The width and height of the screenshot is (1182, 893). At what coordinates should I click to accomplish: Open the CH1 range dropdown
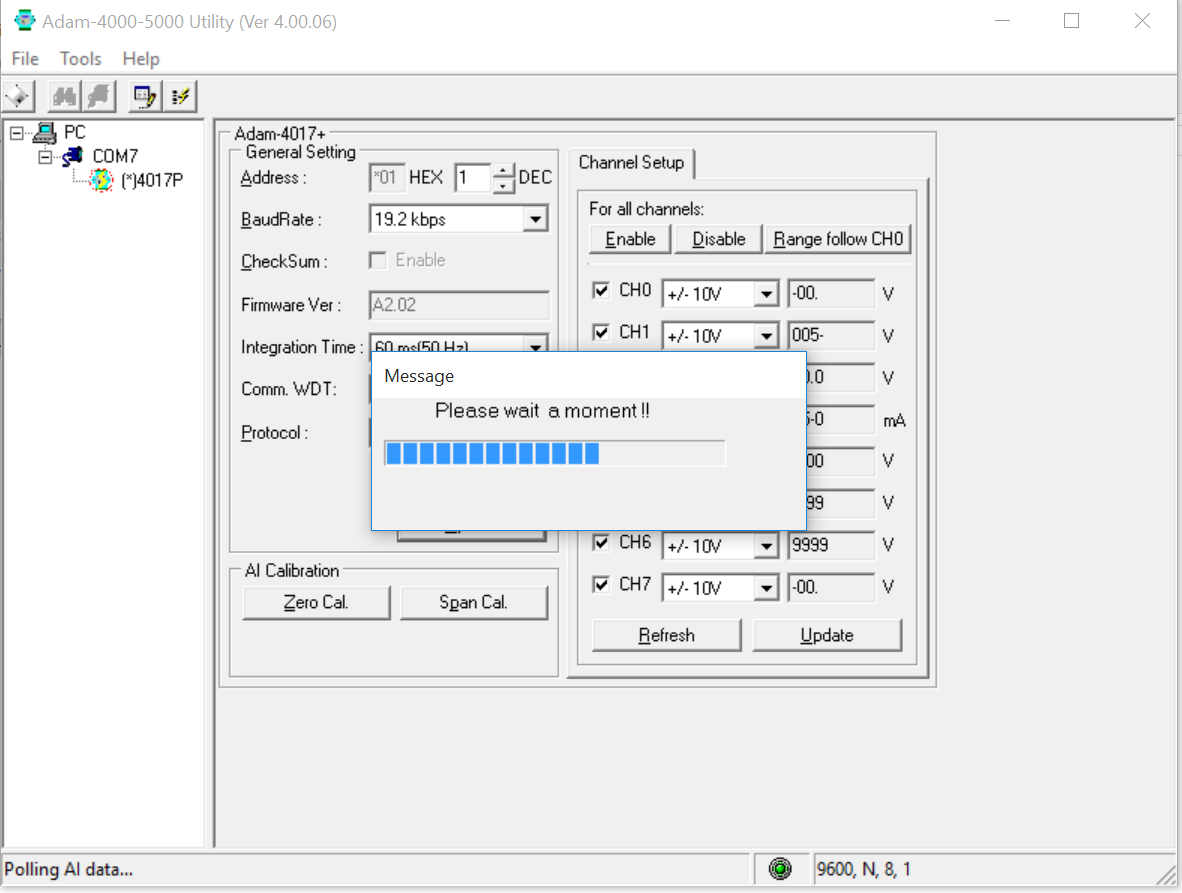point(766,335)
